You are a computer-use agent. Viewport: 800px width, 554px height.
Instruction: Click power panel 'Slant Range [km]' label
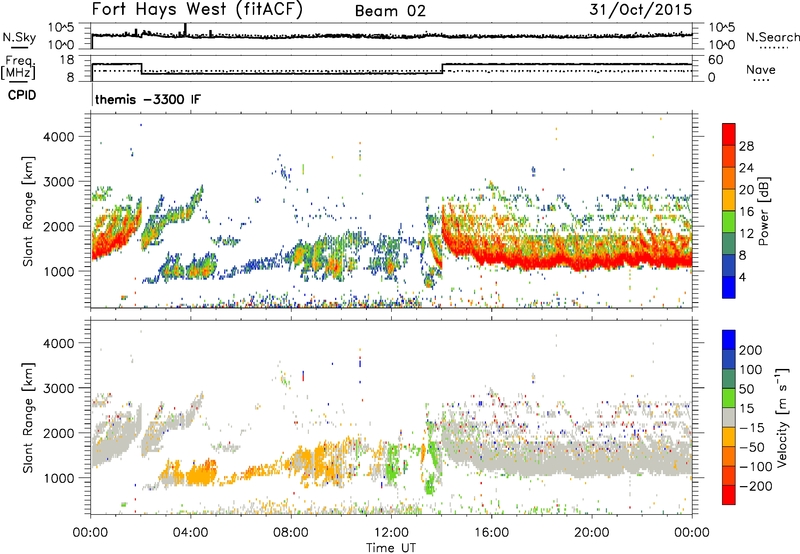coord(28,211)
